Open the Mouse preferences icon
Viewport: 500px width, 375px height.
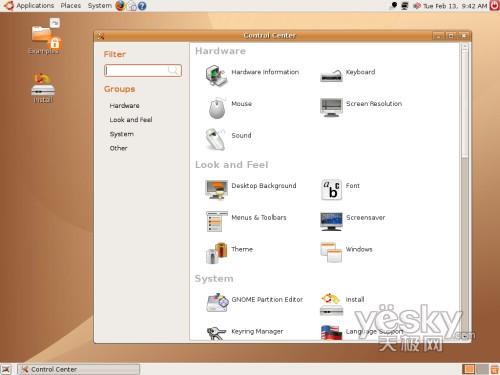(217, 108)
